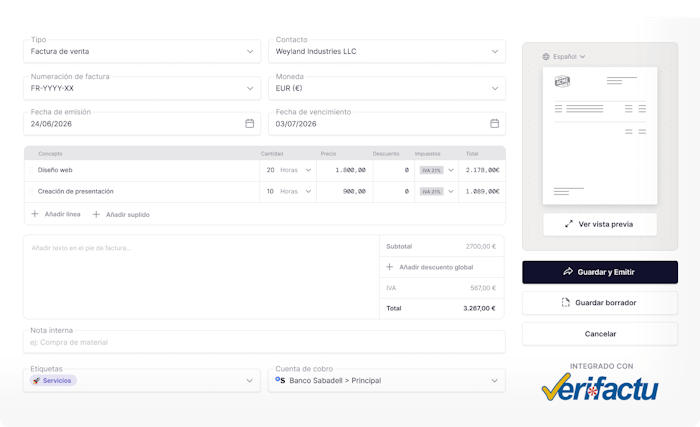Viewport: 700px width, 427px height.
Task: Open the emission date calendar icon
Action: (x=250, y=124)
